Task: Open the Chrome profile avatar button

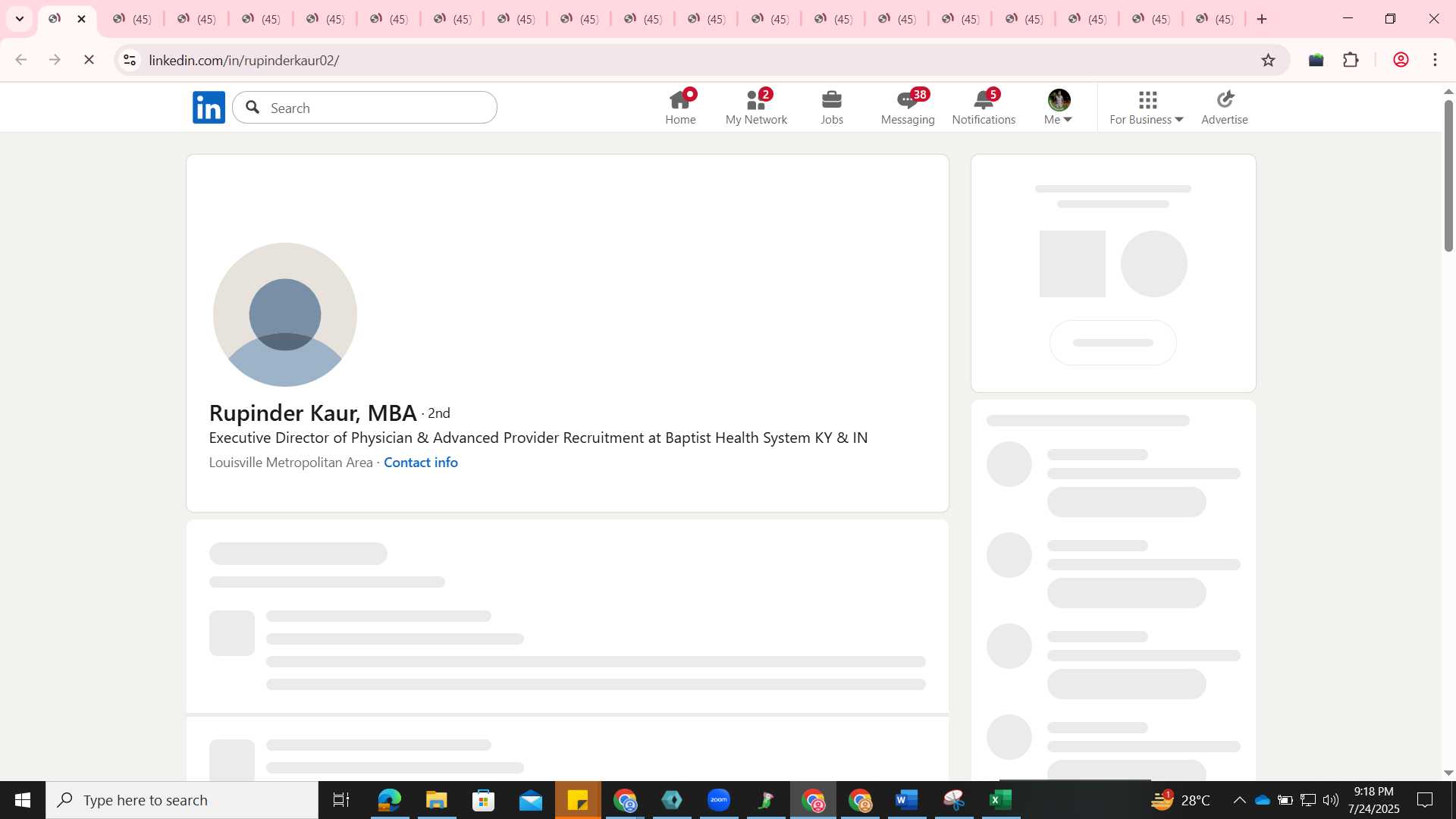Action: tap(1401, 60)
